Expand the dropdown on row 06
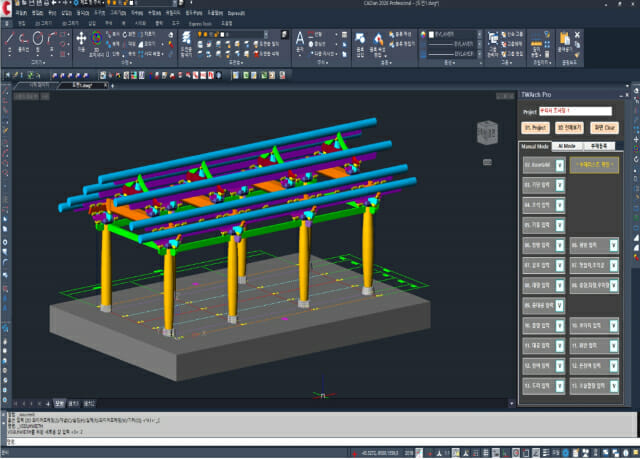640x459 pixels. point(559,245)
